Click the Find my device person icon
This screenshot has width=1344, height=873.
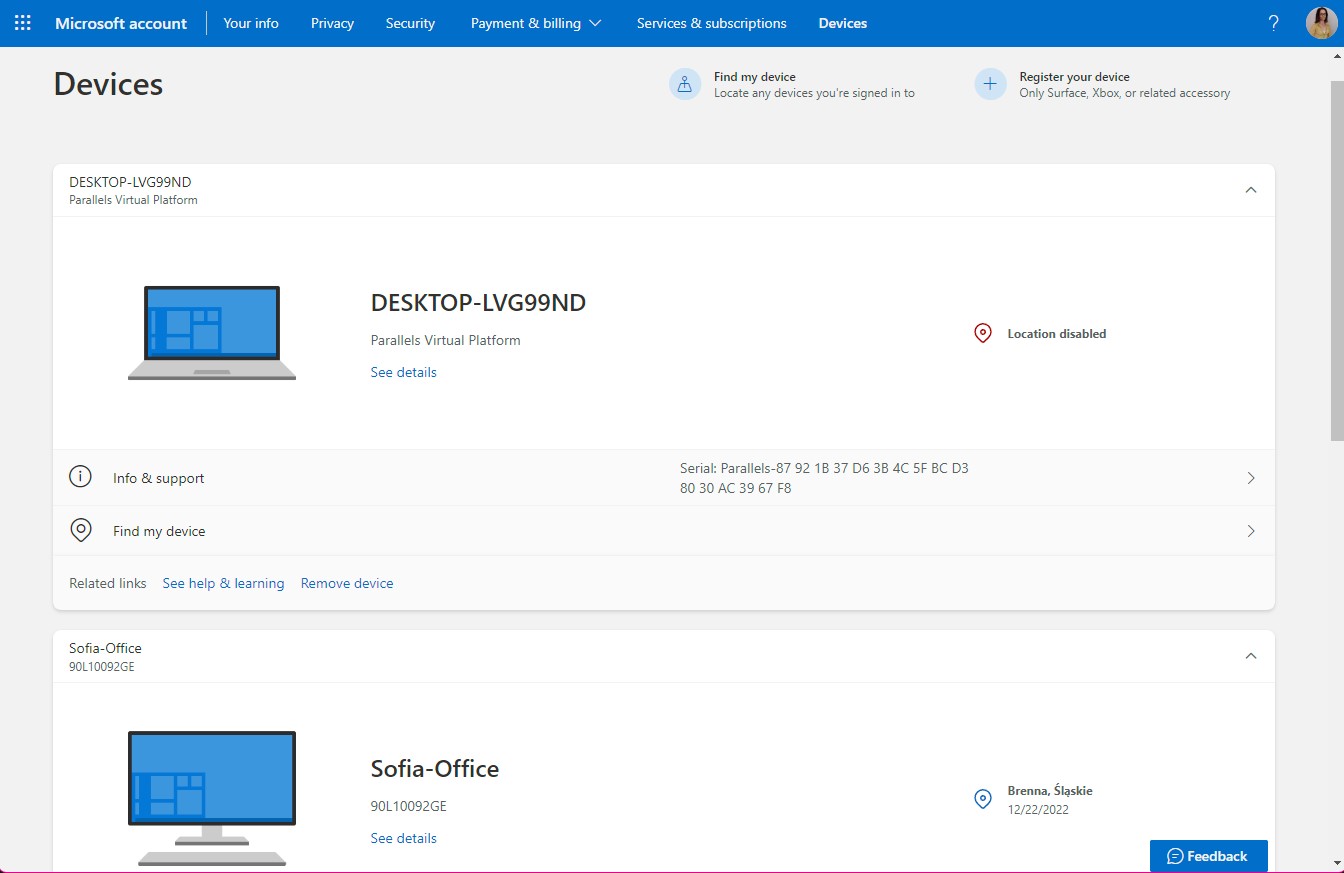pos(684,85)
